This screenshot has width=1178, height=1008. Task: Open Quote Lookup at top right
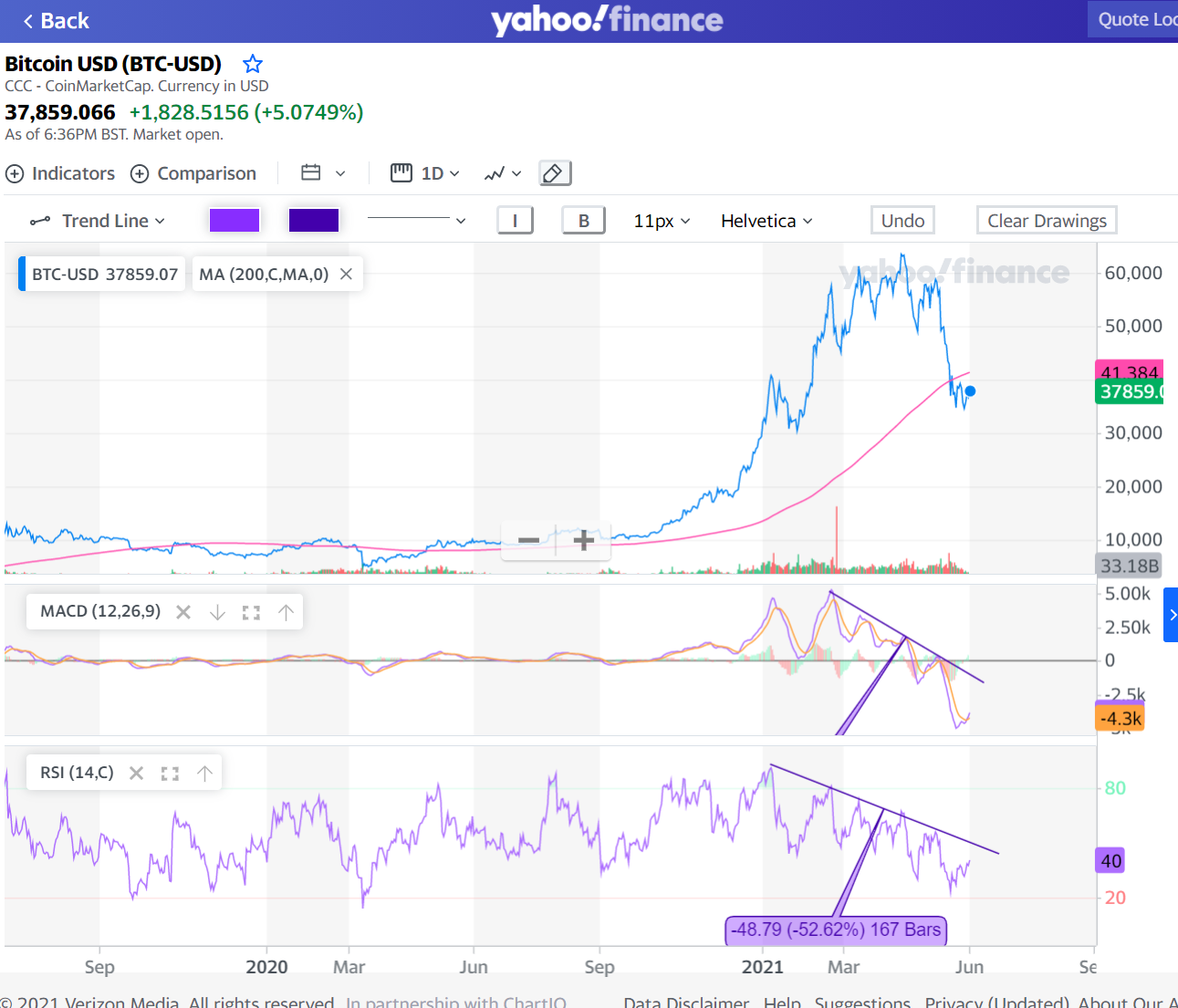tap(1133, 19)
